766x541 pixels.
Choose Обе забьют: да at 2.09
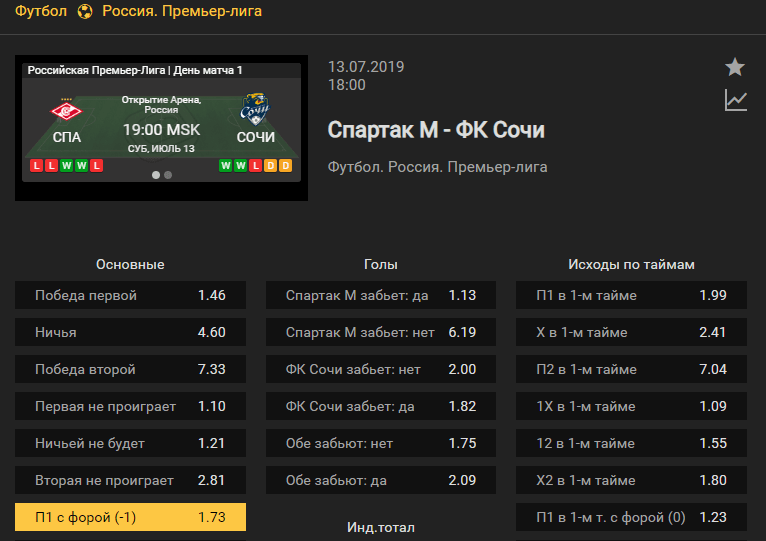(x=381, y=480)
